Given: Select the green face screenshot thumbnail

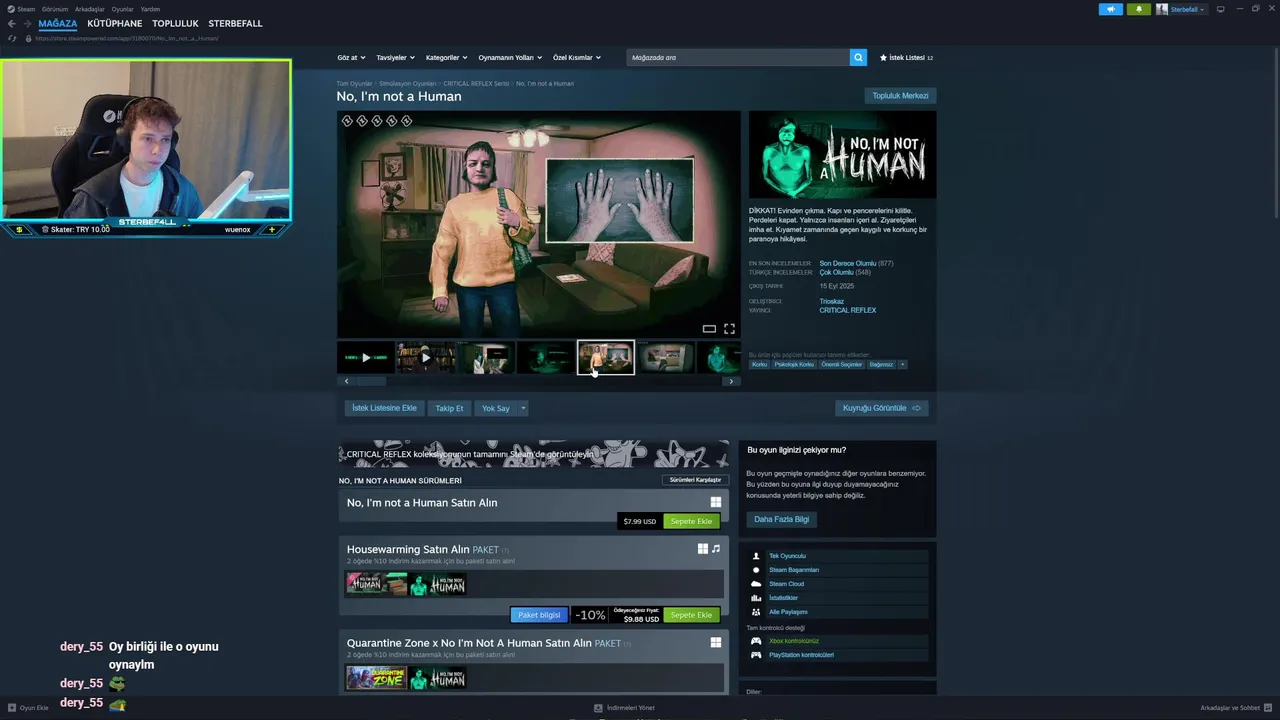Looking at the screenshot, I should tap(545, 357).
